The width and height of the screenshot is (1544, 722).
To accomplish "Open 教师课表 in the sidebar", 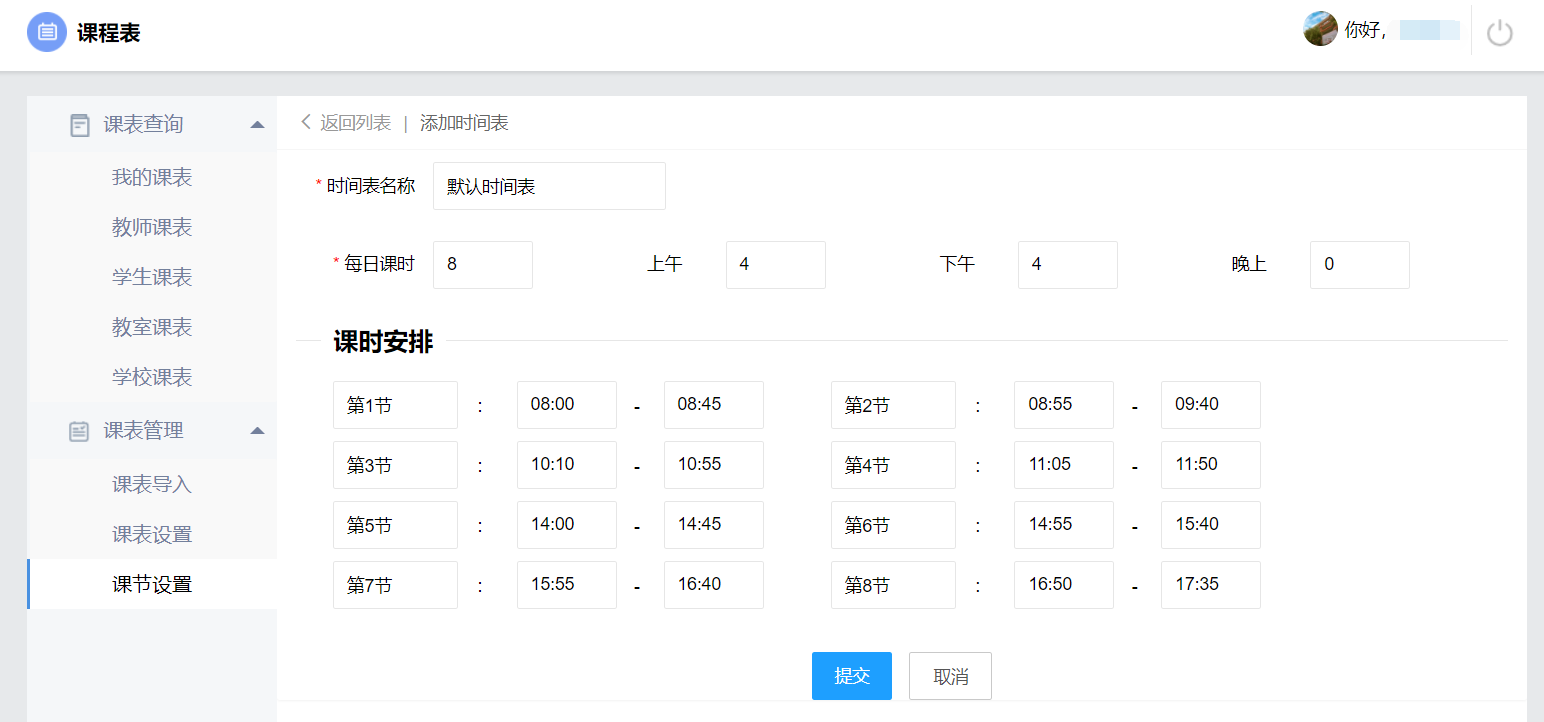I will pos(152,228).
